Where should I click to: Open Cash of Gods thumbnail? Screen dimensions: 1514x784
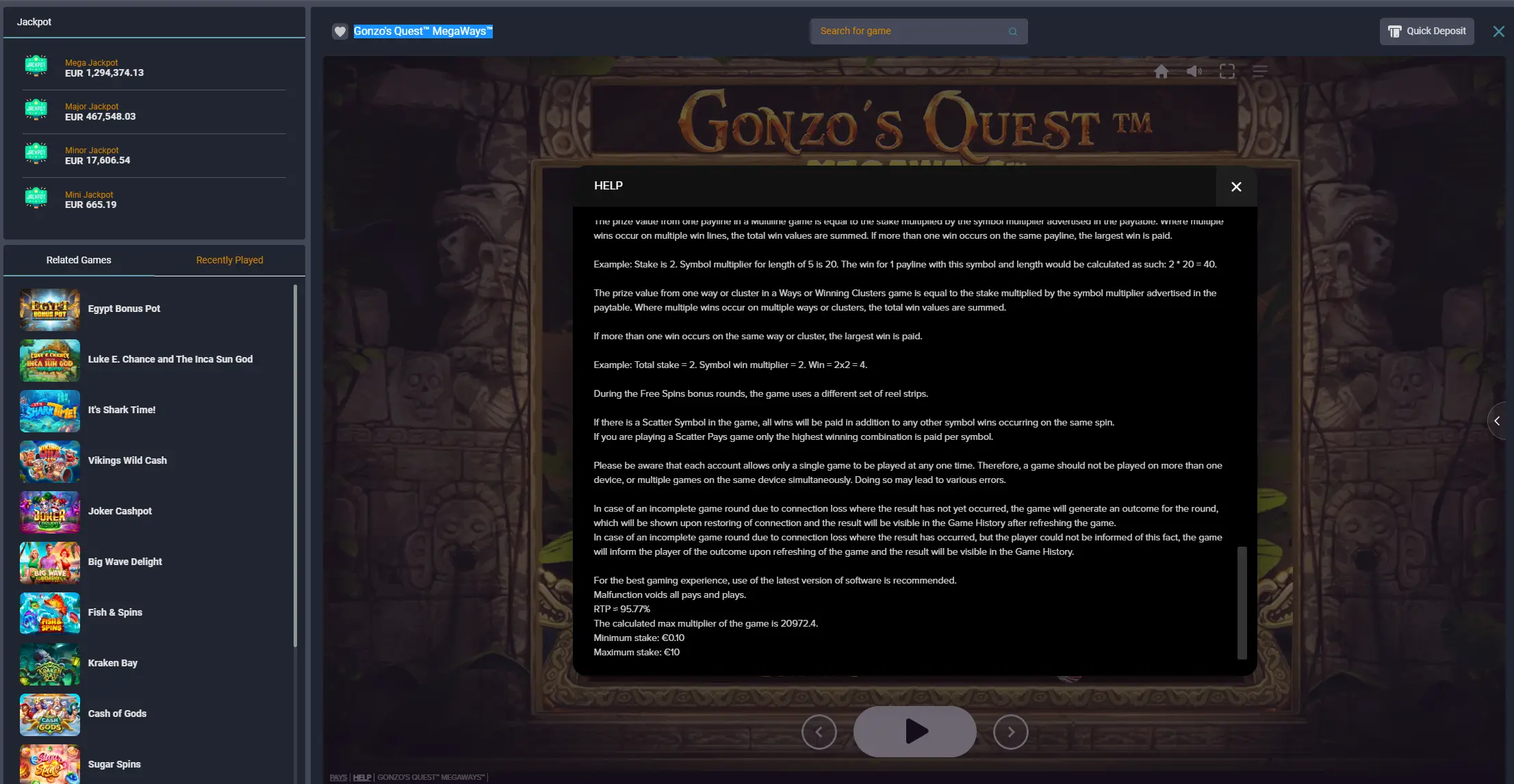(x=50, y=714)
